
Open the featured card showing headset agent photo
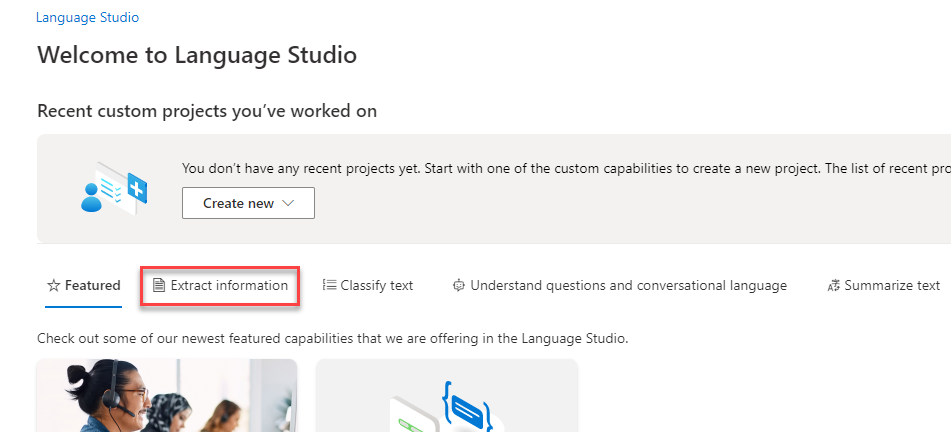pos(167,395)
